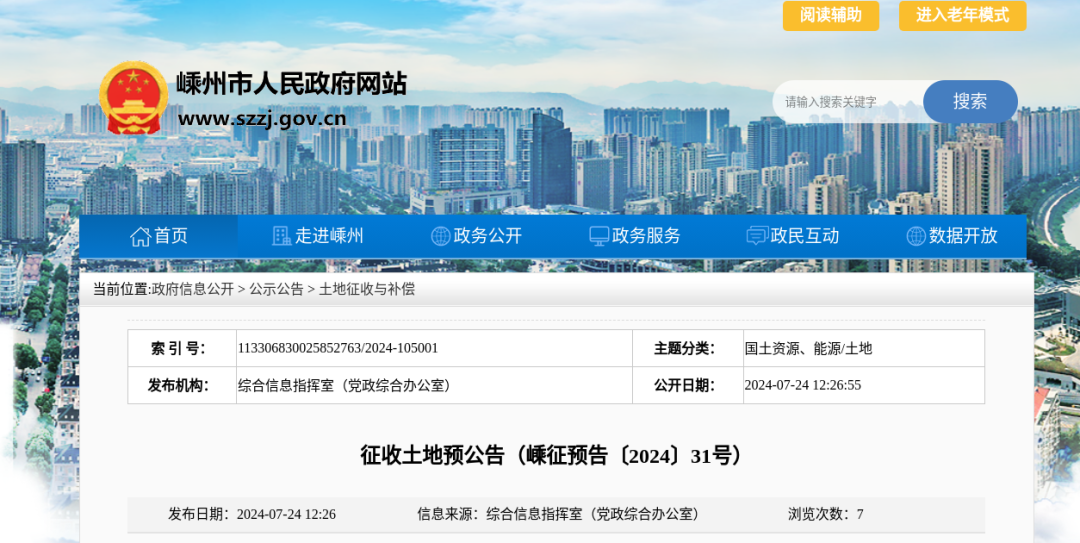The height and width of the screenshot is (543, 1080).
Task: Open the 走进嵊州 navigation menu
Action: pyautogui.click(x=329, y=236)
